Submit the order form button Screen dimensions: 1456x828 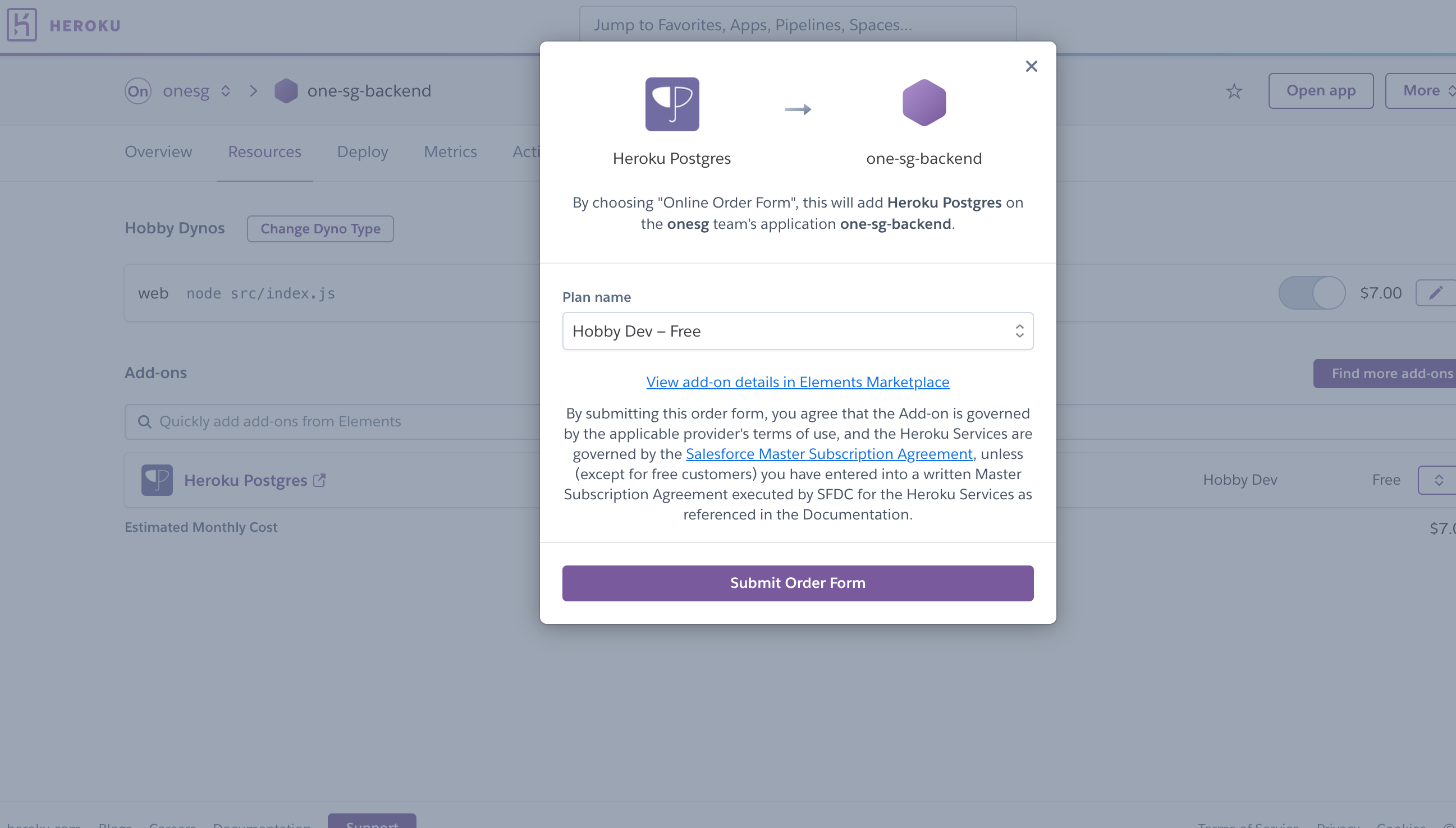[x=798, y=582]
